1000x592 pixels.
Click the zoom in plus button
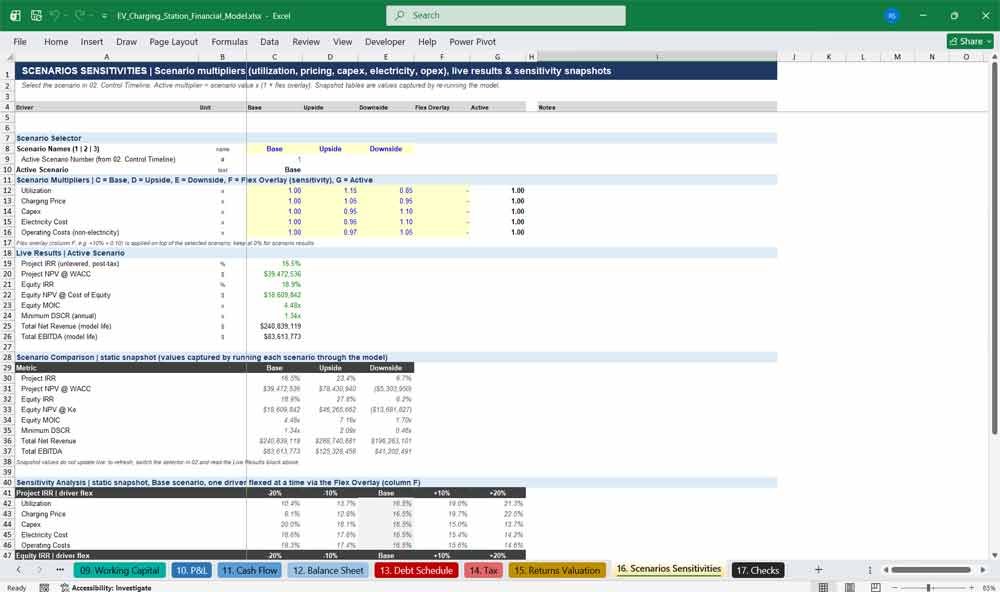click(x=971, y=587)
